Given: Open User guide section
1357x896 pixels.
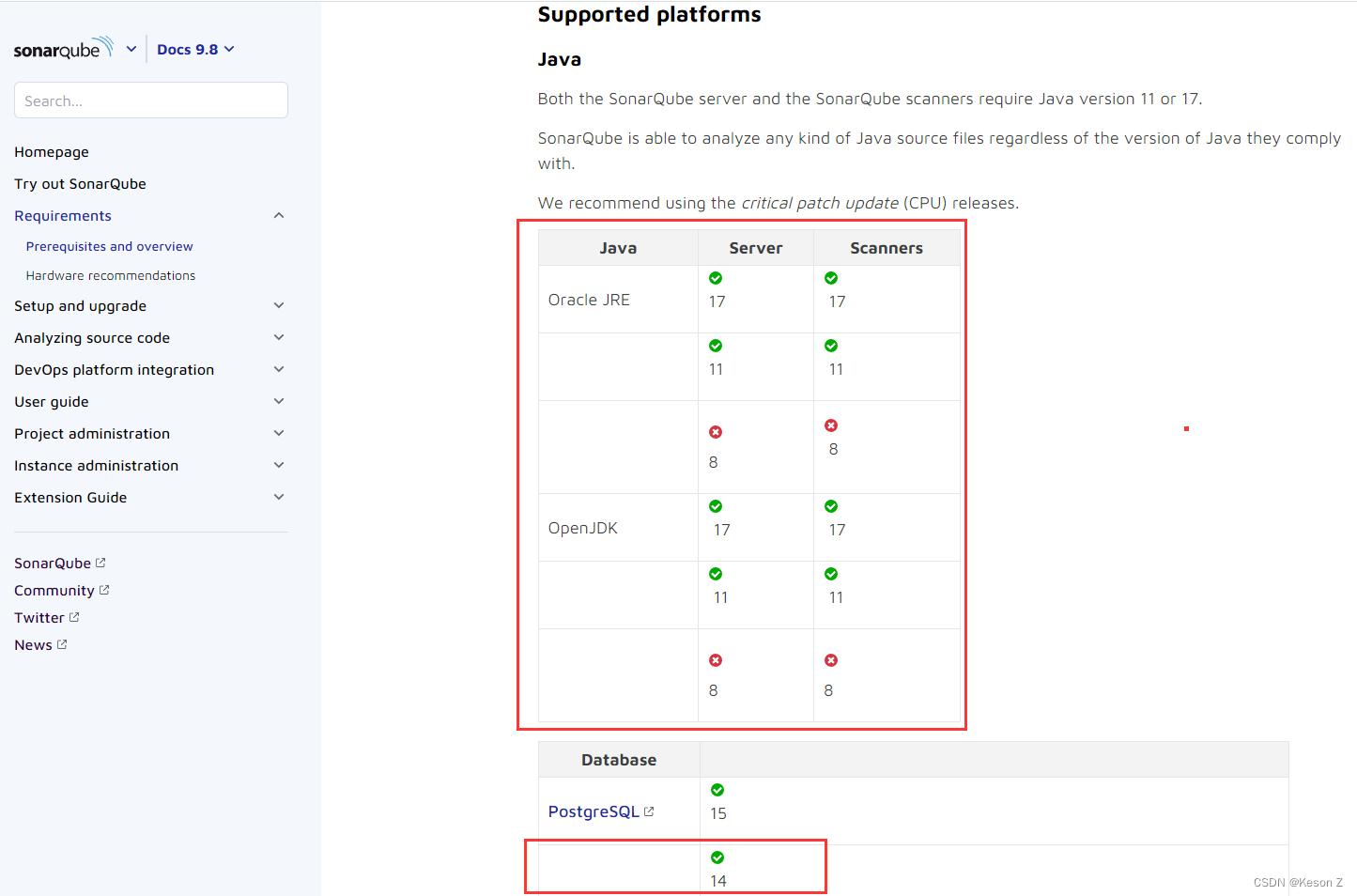Looking at the screenshot, I should click(x=52, y=402).
